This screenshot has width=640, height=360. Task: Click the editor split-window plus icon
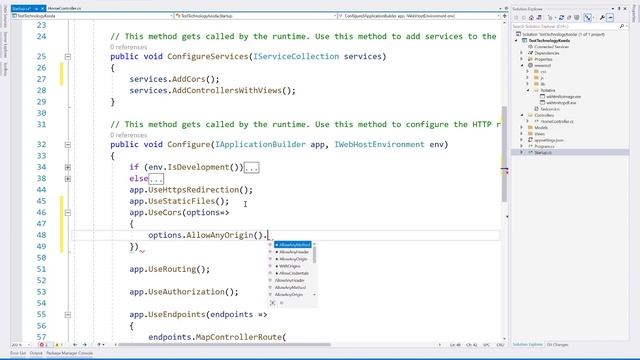point(504,16)
